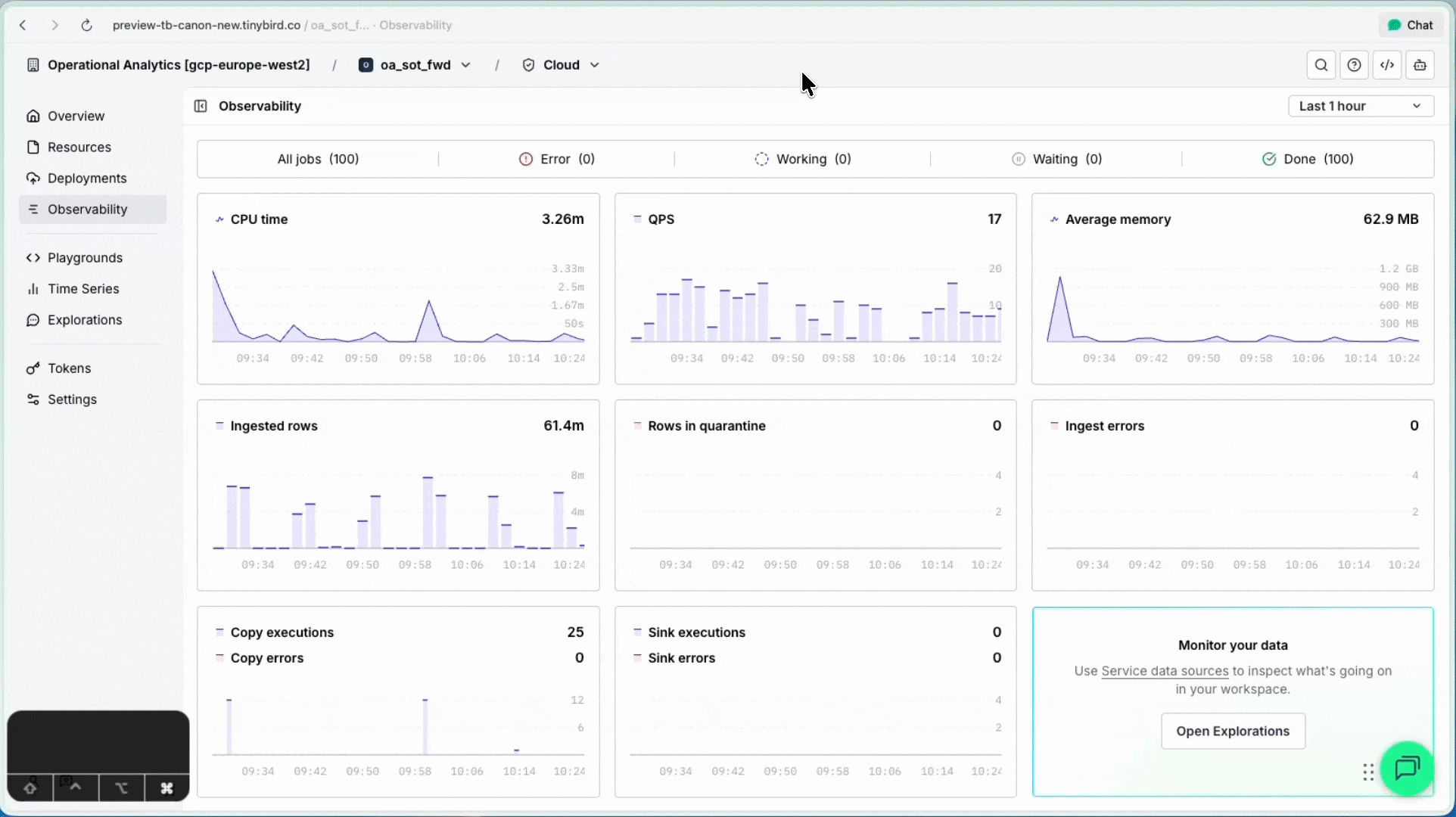Viewport: 1456px width, 817px height.
Task: Collapse sidebar with panel toggle icon
Action: point(201,106)
